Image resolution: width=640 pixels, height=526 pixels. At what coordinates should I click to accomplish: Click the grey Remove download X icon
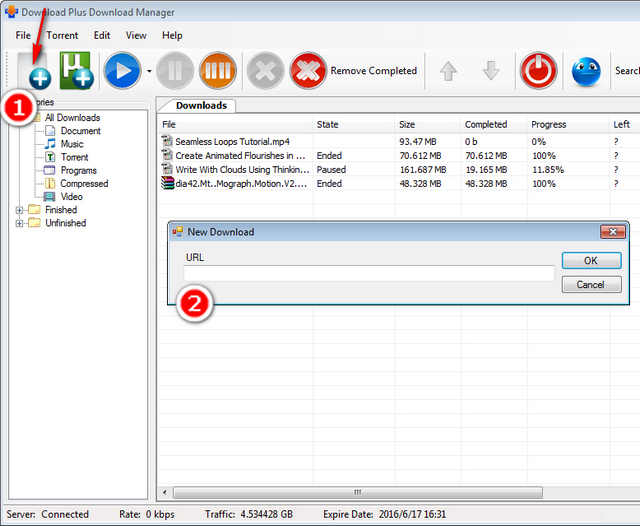[x=265, y=71]
